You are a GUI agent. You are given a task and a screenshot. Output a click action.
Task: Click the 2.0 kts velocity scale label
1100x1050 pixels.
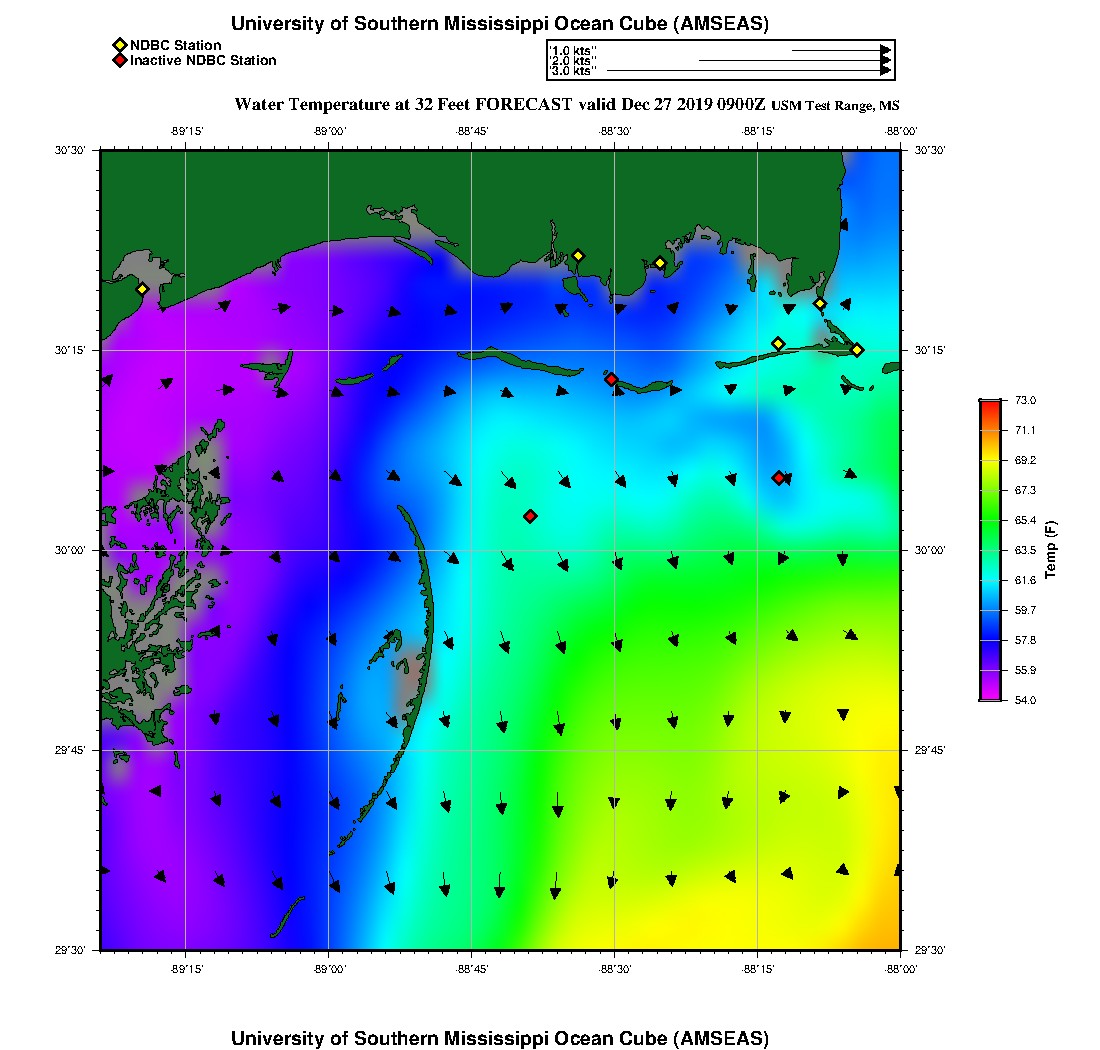[x=572, y=61]
